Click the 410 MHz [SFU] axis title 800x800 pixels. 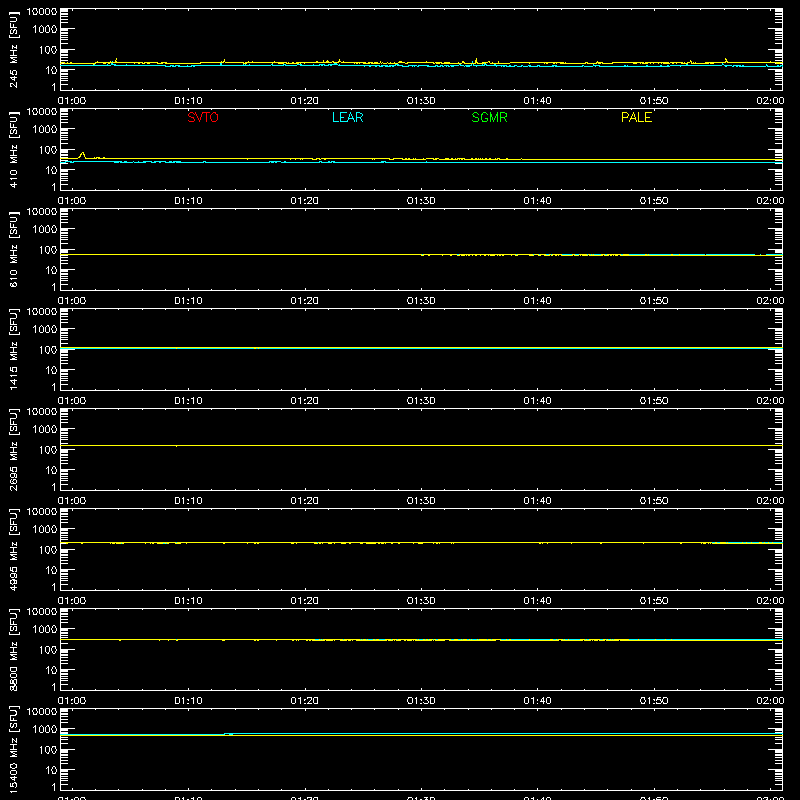pyautogui.click(x=13, y=149)
